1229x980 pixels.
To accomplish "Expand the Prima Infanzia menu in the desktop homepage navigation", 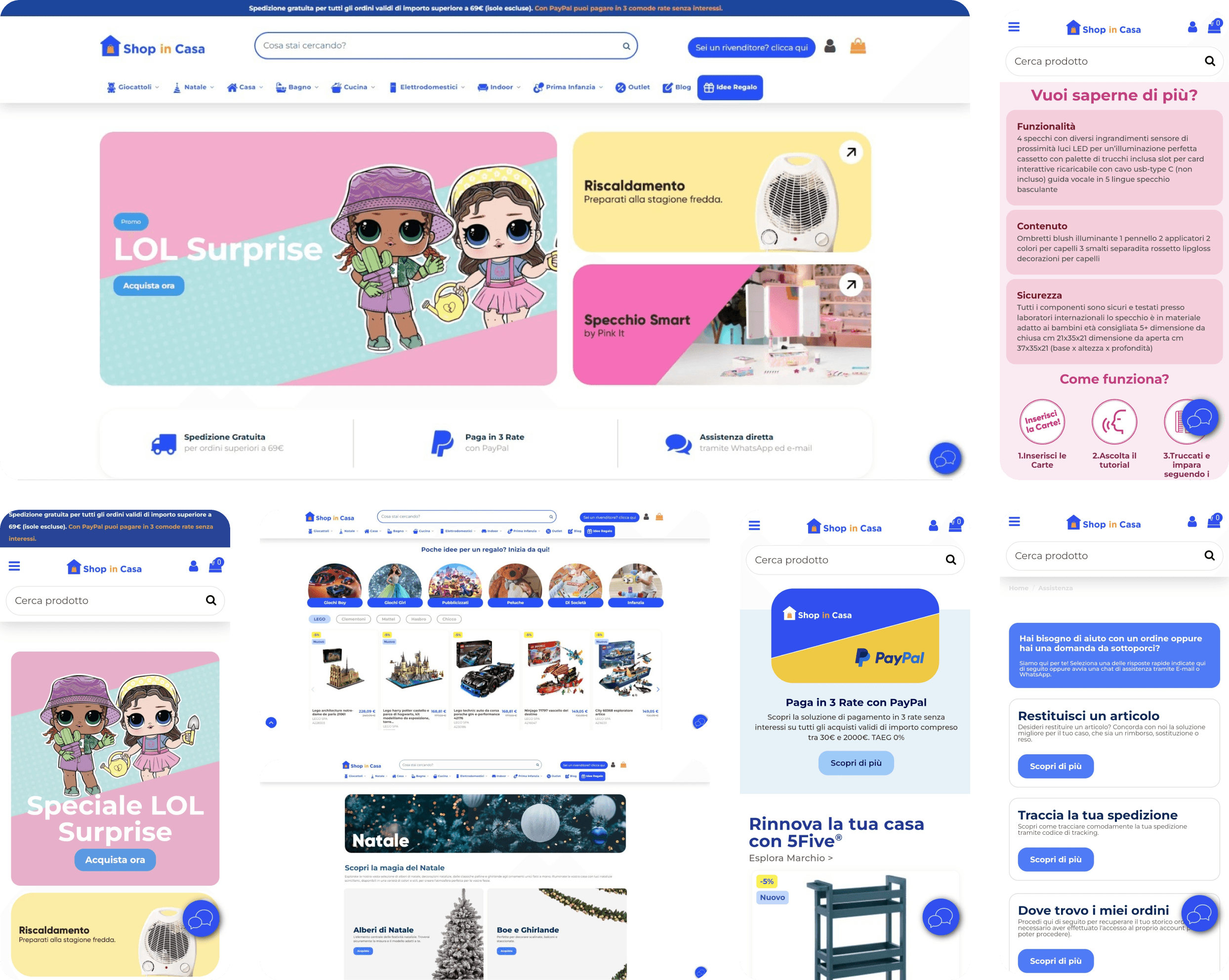I will [569, 87].
